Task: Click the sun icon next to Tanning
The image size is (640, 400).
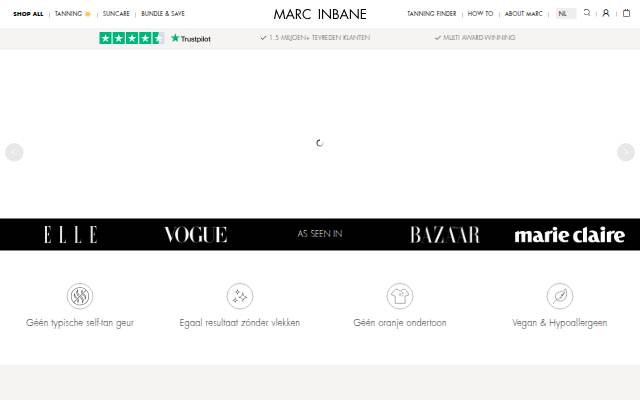Action: tap(87, 14)
